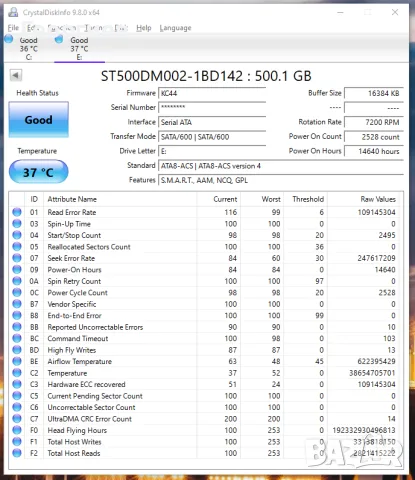The width and height of the screenshot is (415, 480).
Task: Click the status icon for Airflow Temperature
Action: tap(17, 361)
